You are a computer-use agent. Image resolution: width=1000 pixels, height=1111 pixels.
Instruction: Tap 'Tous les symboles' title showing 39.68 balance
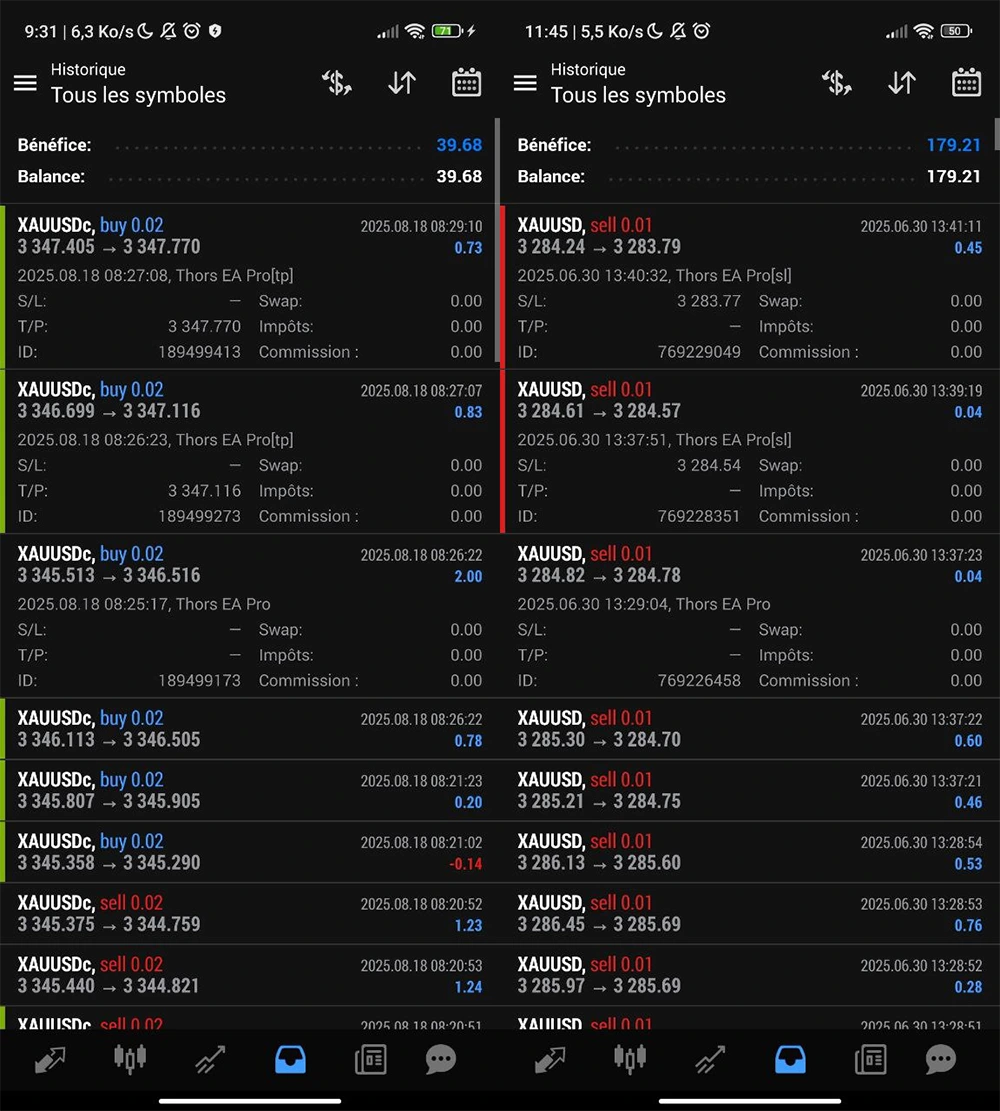coord(138,95)
